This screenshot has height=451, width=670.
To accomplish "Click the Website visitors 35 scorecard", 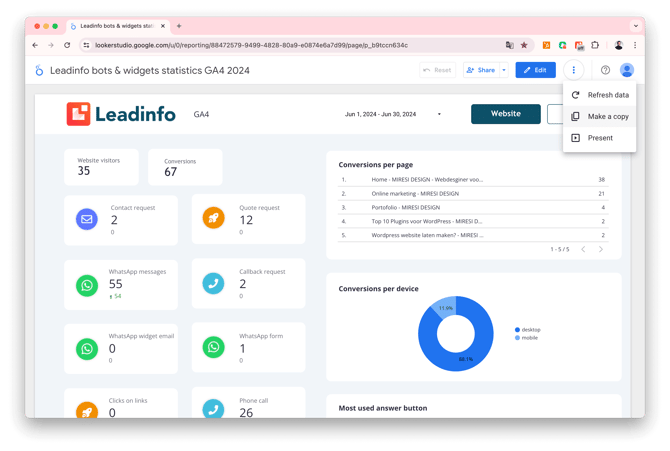I will (x=101, y=167).
